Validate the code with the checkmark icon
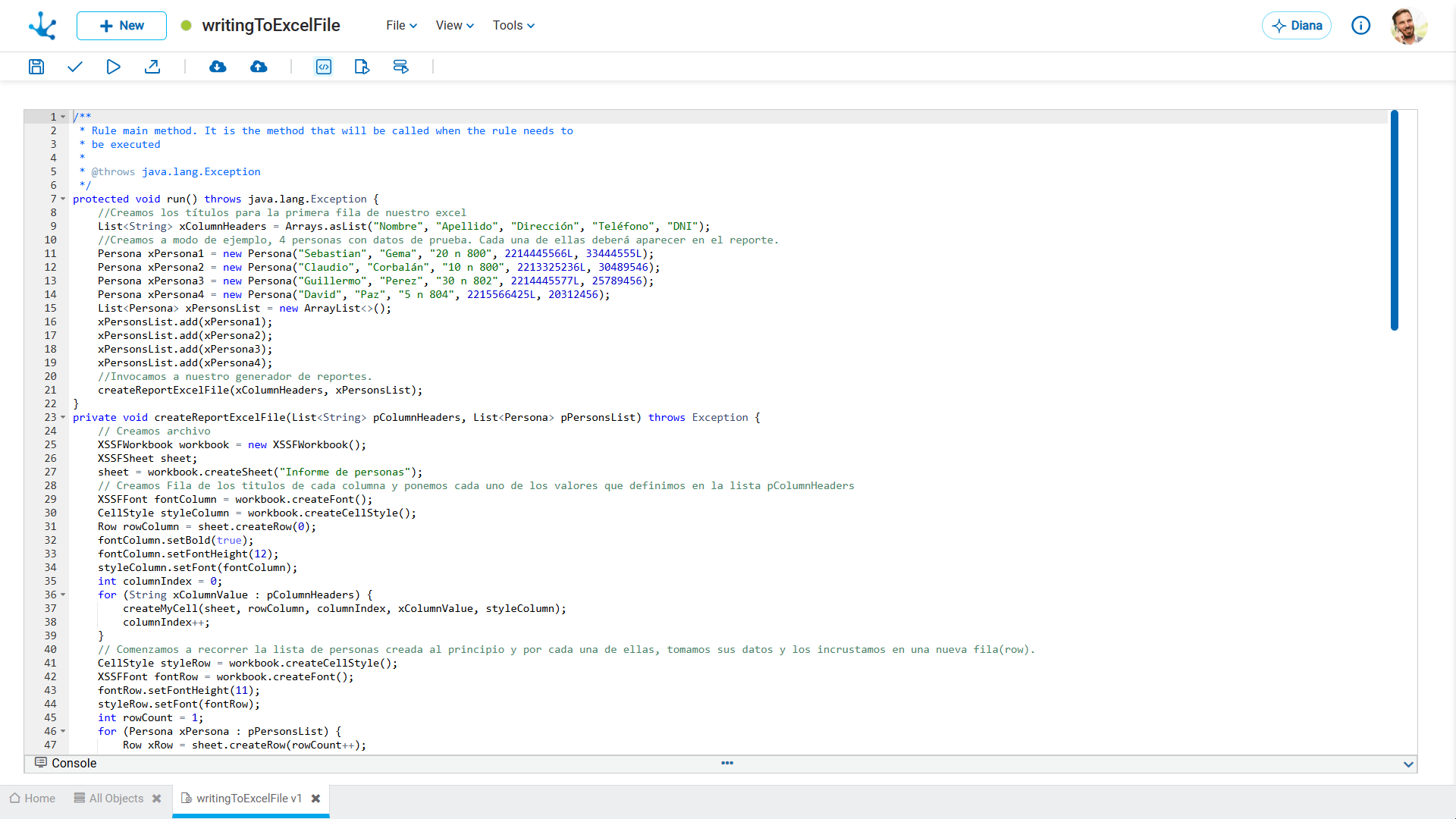The image size is (1456, 819). [74, 67]
